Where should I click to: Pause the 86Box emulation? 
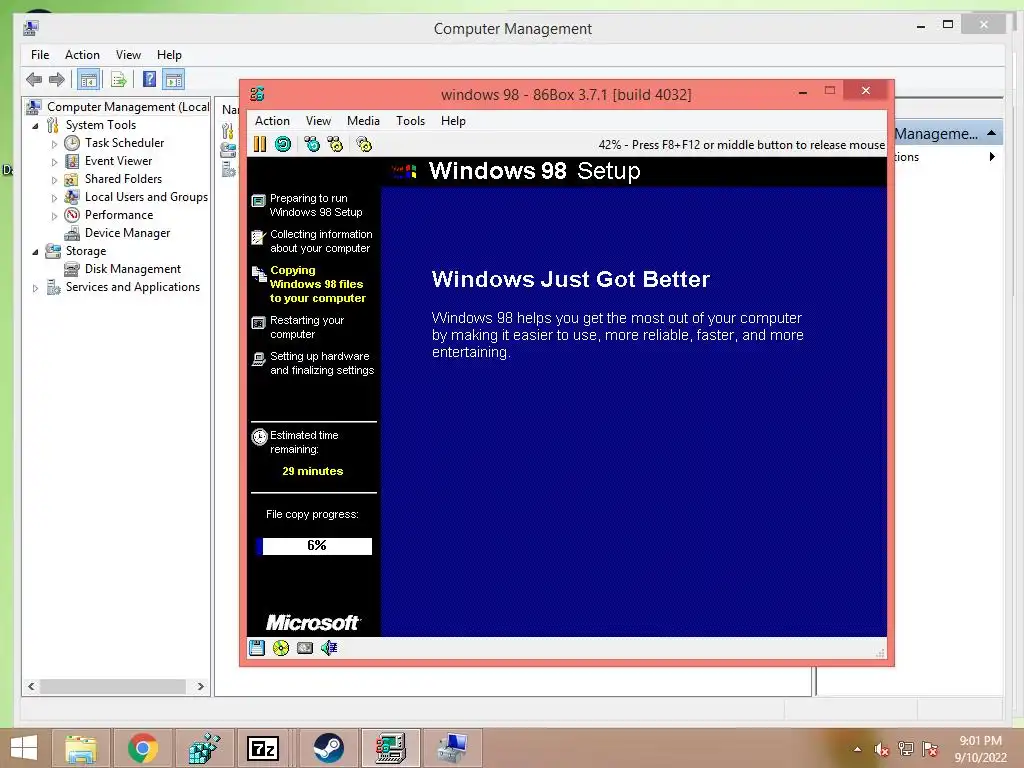260,144
